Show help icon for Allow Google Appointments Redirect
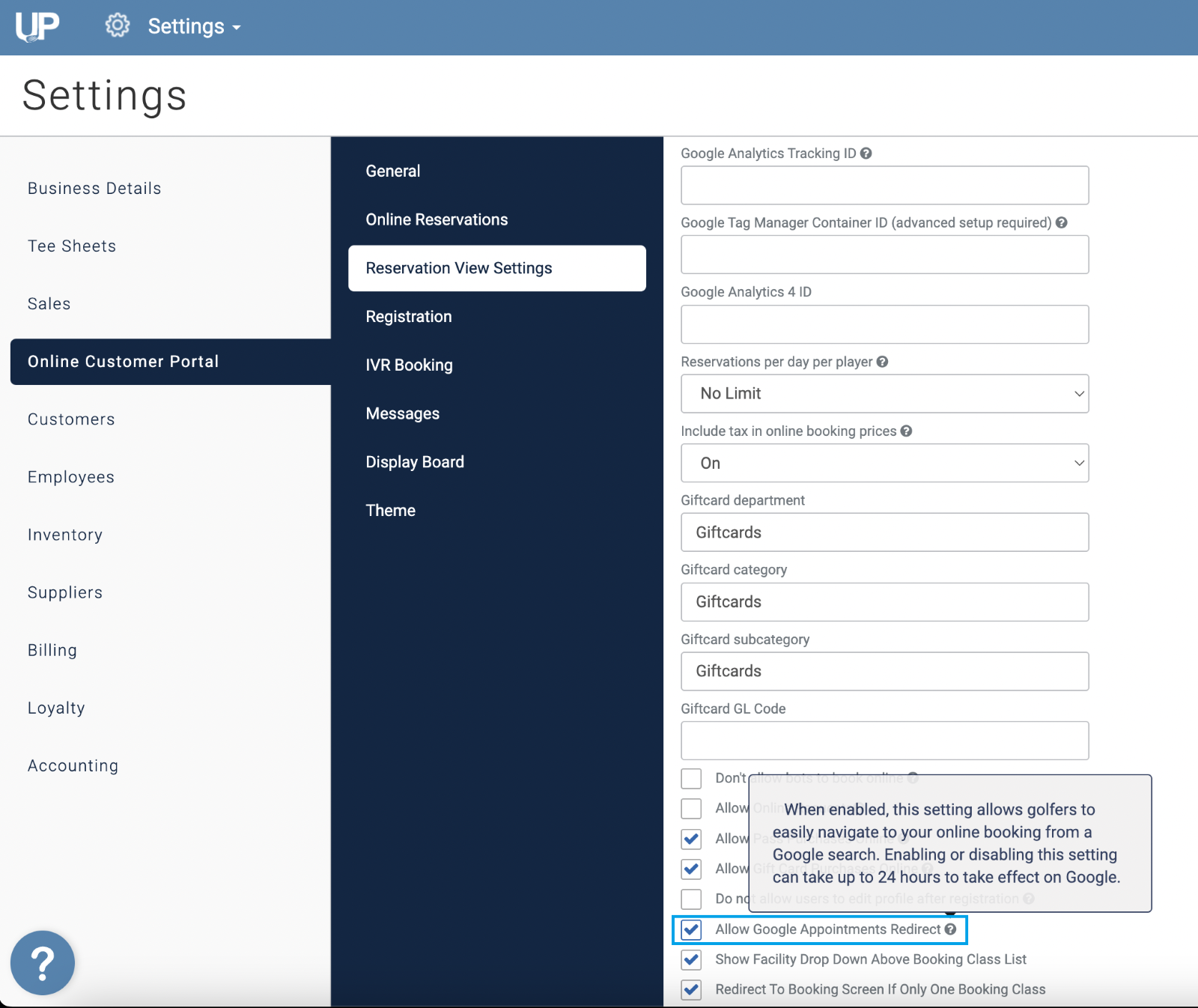 (951, 929)
